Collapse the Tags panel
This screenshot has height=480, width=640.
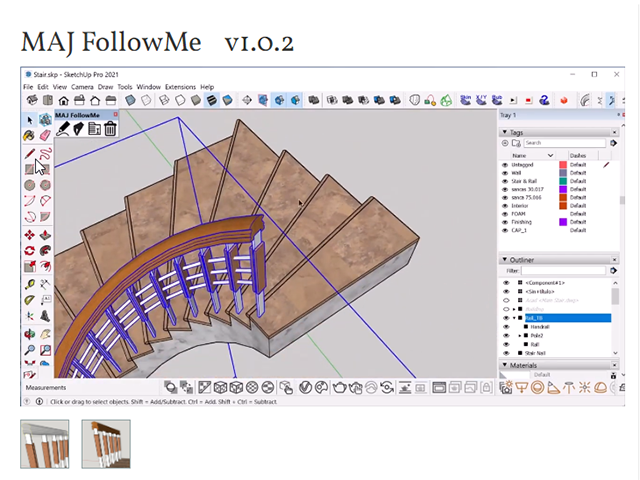504,132
